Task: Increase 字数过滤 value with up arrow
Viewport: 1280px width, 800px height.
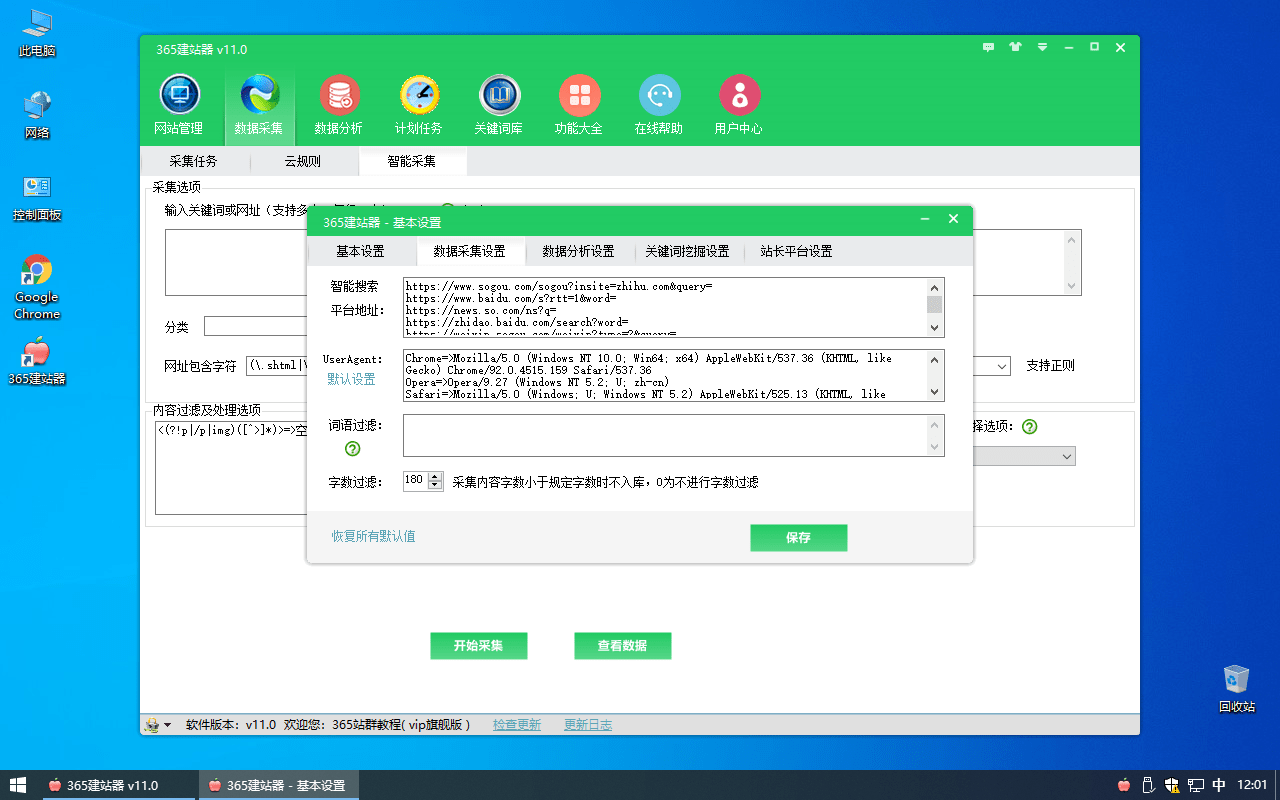Action: pyautogui.click(x=435, y=477)
